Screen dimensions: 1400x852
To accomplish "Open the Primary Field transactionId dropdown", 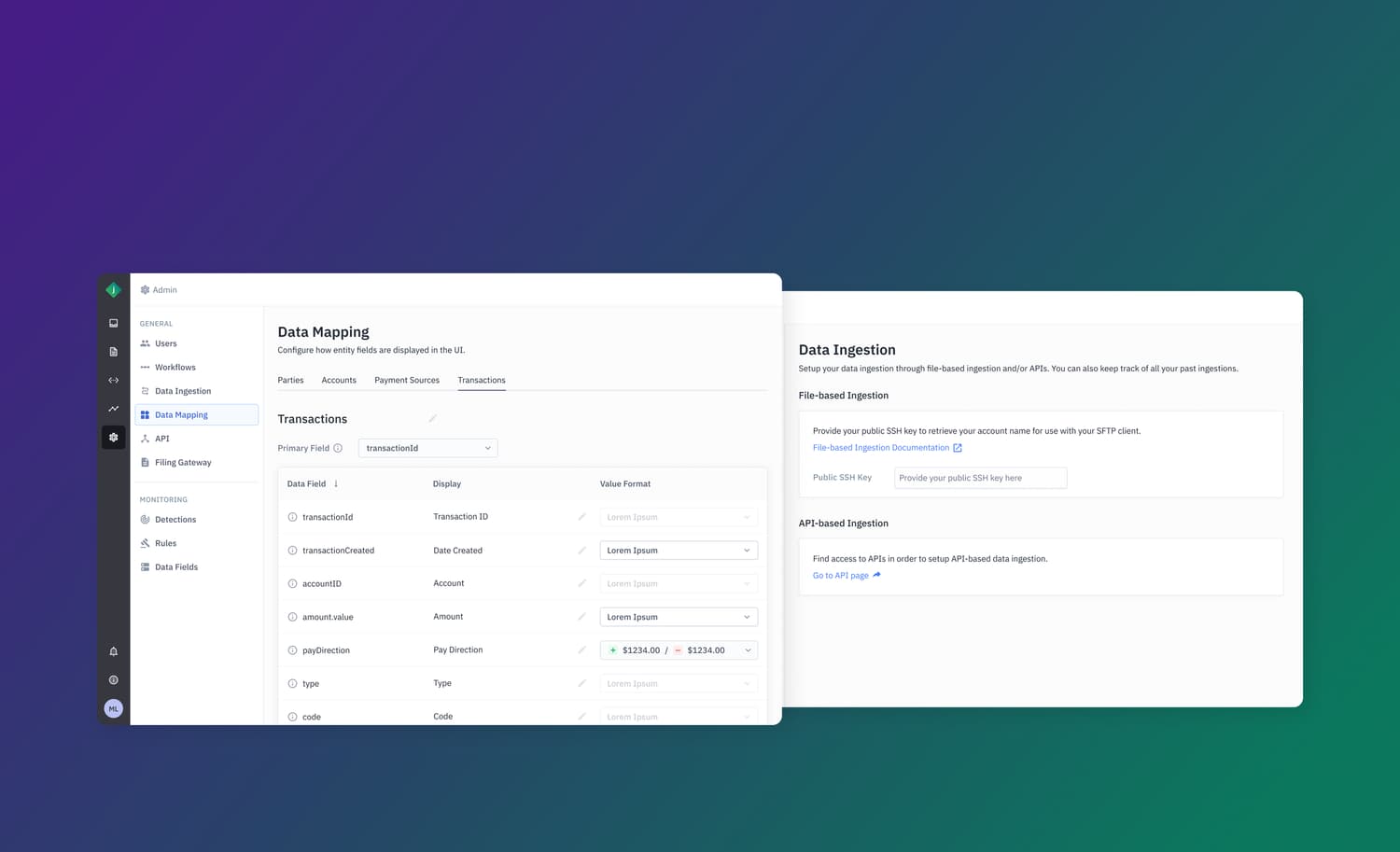I will [x=427, y=448].
